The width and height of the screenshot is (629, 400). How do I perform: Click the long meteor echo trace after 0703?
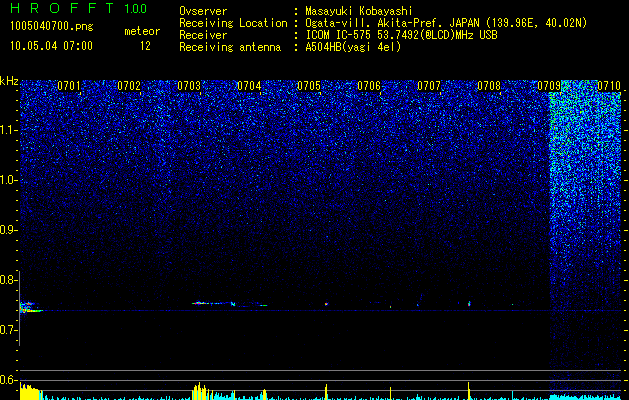(230, 304)
